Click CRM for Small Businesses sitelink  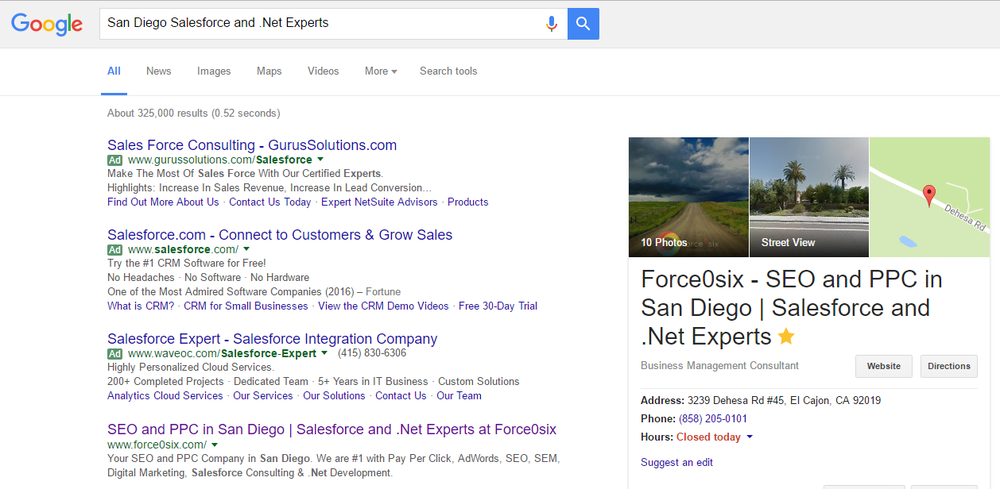246,306
